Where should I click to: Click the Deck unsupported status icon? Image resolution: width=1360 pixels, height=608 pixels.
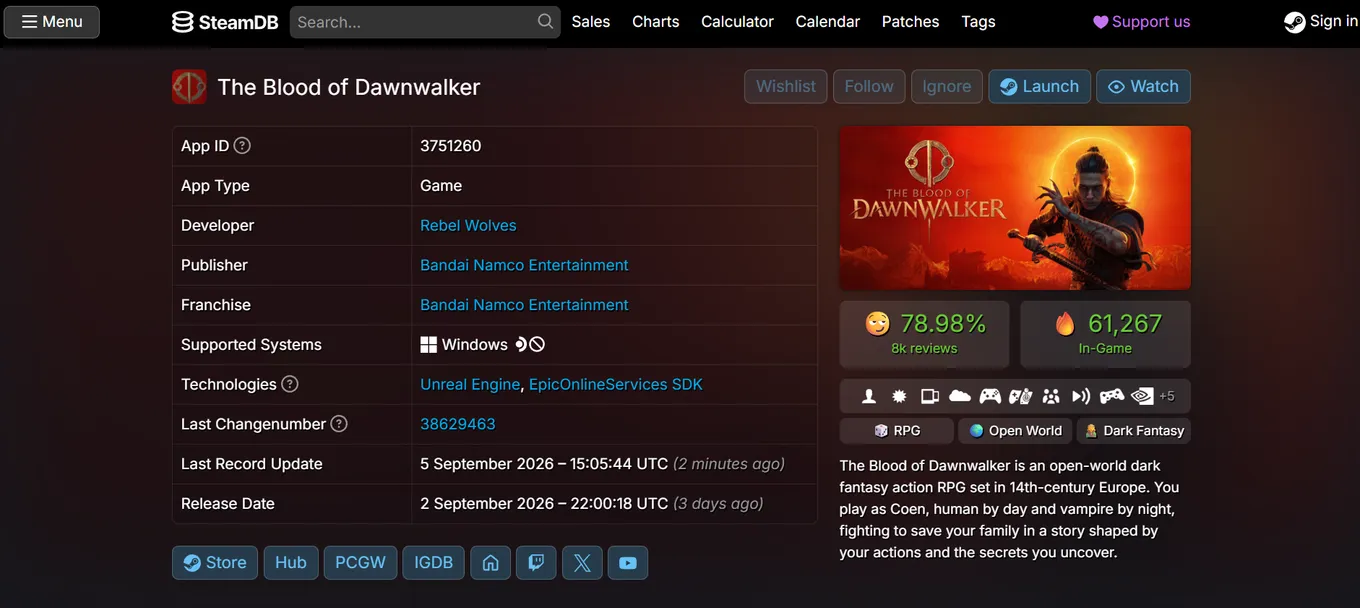coord(537,345)
